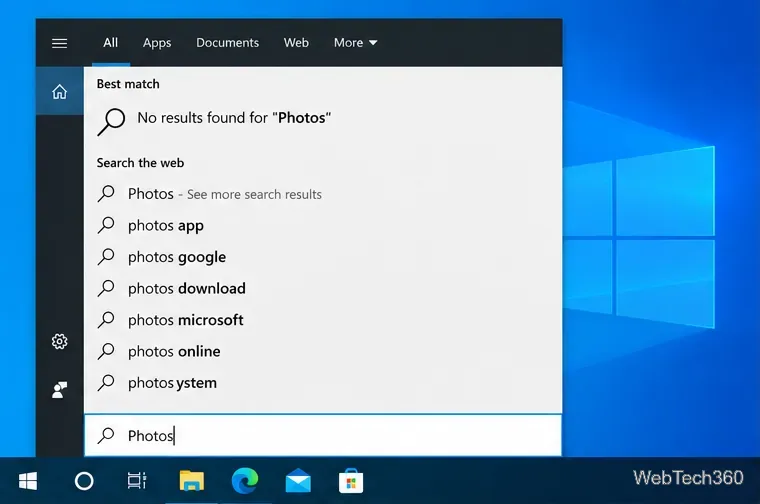The width and height of the screenshot is (760, 504).
Task: Choose the 'photos online' web suggestion
Action: click(323, 351)
